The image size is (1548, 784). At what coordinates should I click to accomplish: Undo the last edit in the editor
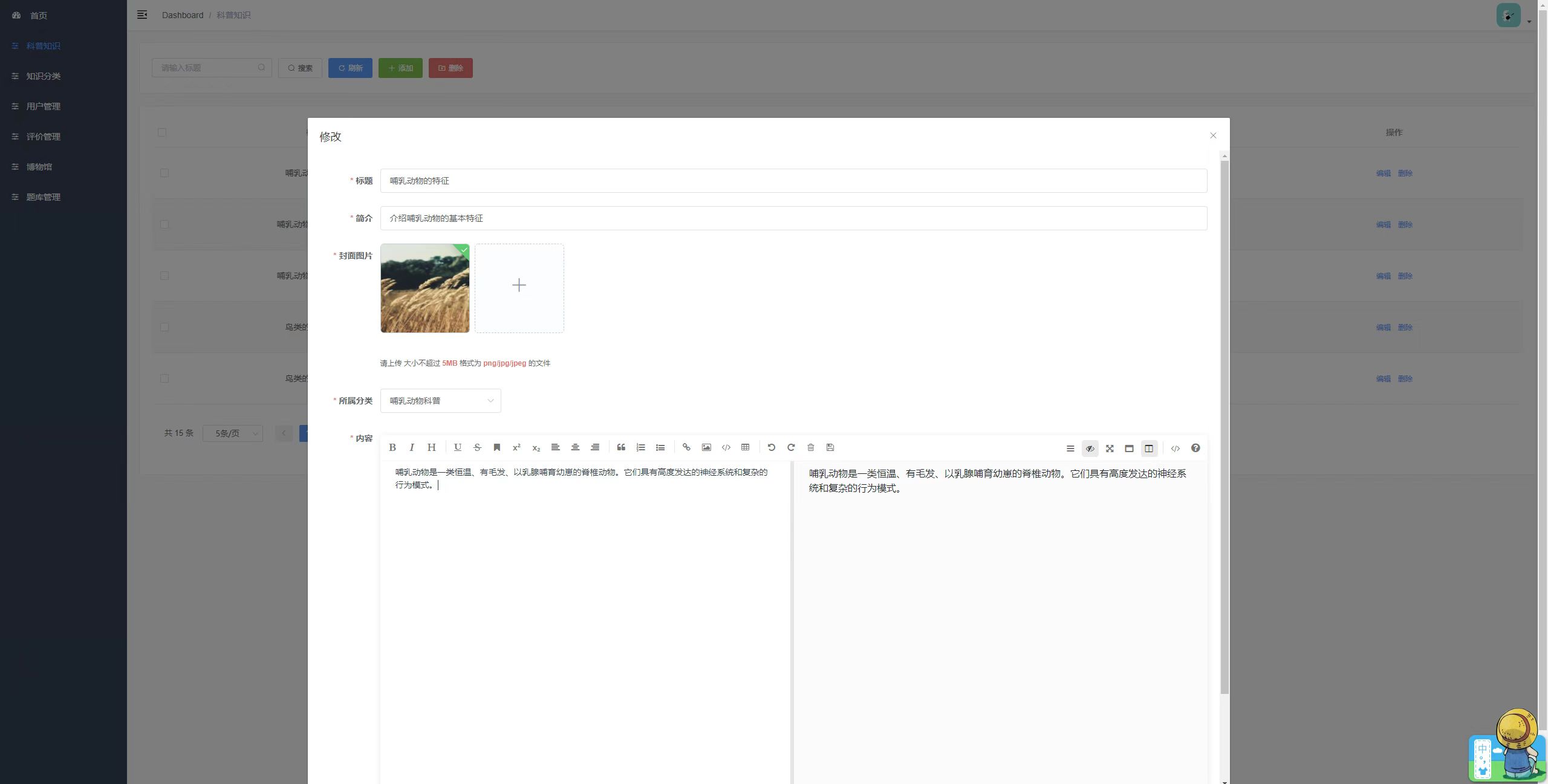click(x=771, y=448)
